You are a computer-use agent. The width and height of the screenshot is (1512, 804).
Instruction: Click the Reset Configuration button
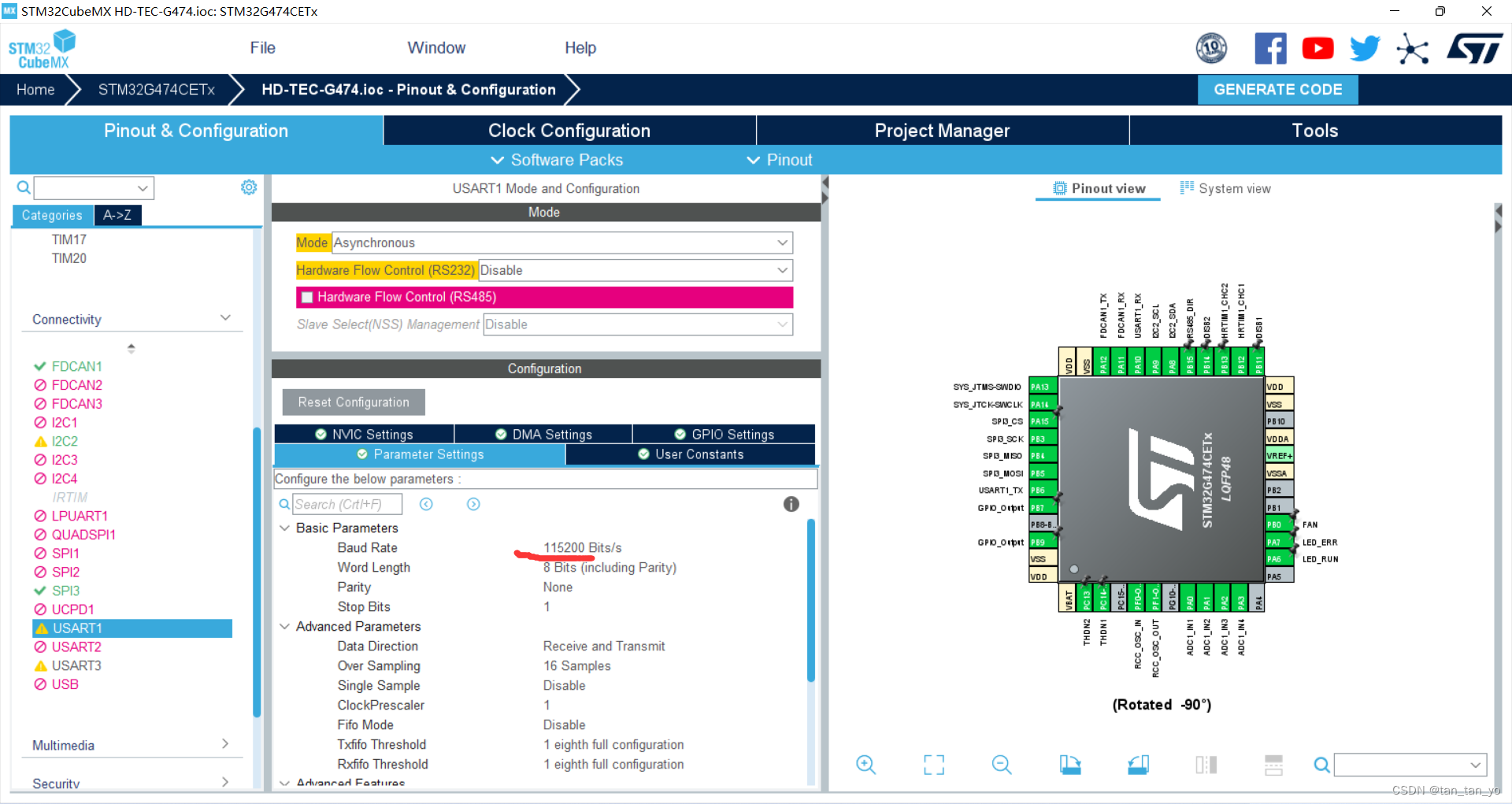[x=354, y=402]
